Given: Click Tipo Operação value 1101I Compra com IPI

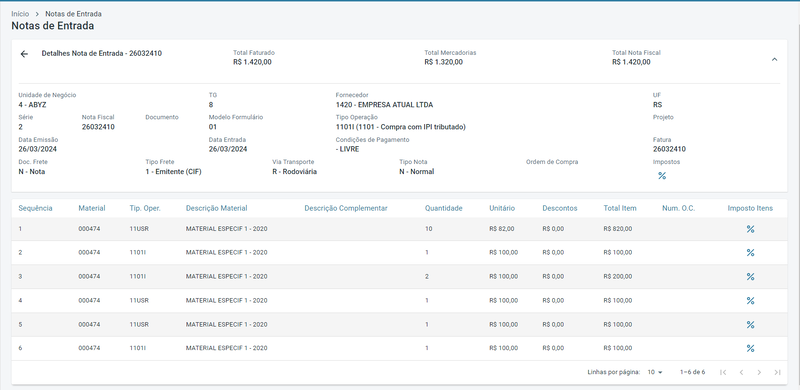Looking at the screenshot, I should tap(401, 127).
